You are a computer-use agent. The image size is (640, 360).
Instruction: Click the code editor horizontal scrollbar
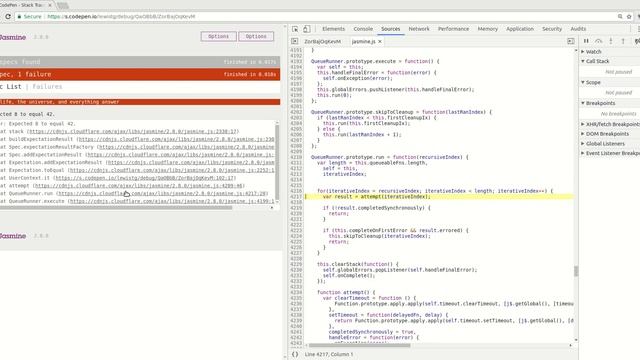point(359,345)
